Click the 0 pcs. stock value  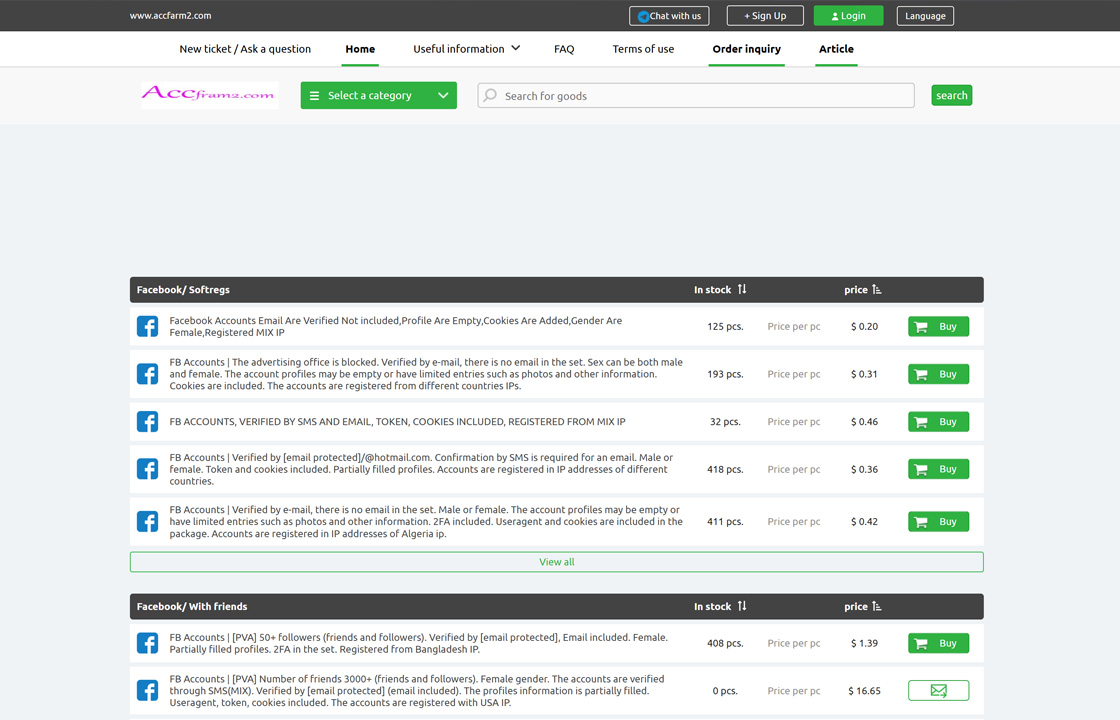click(x=725, y=691)
